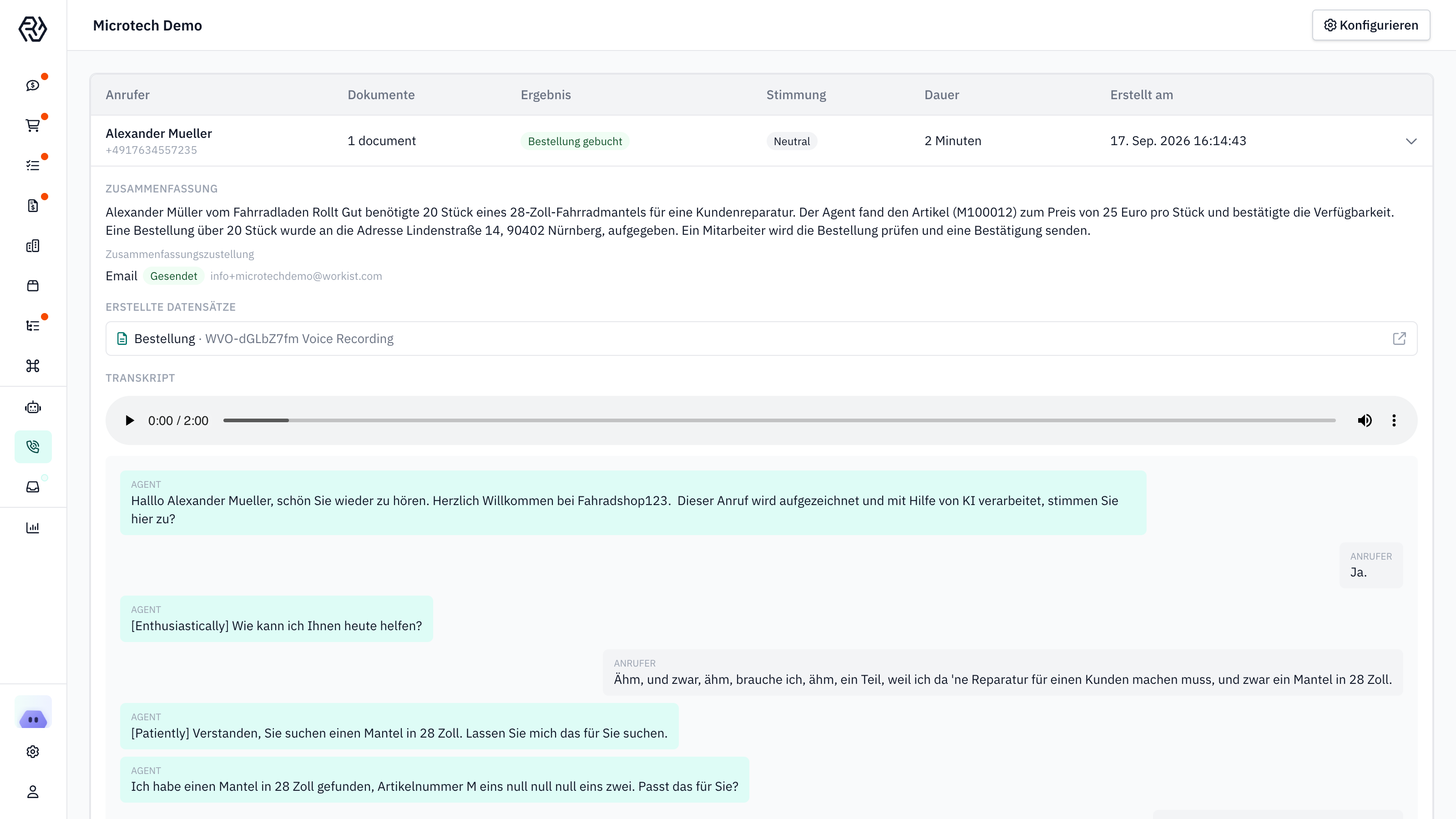This screenshot has width=1456, height=819.
Task: Click the phone number +4917634557235
Action: 152,150
